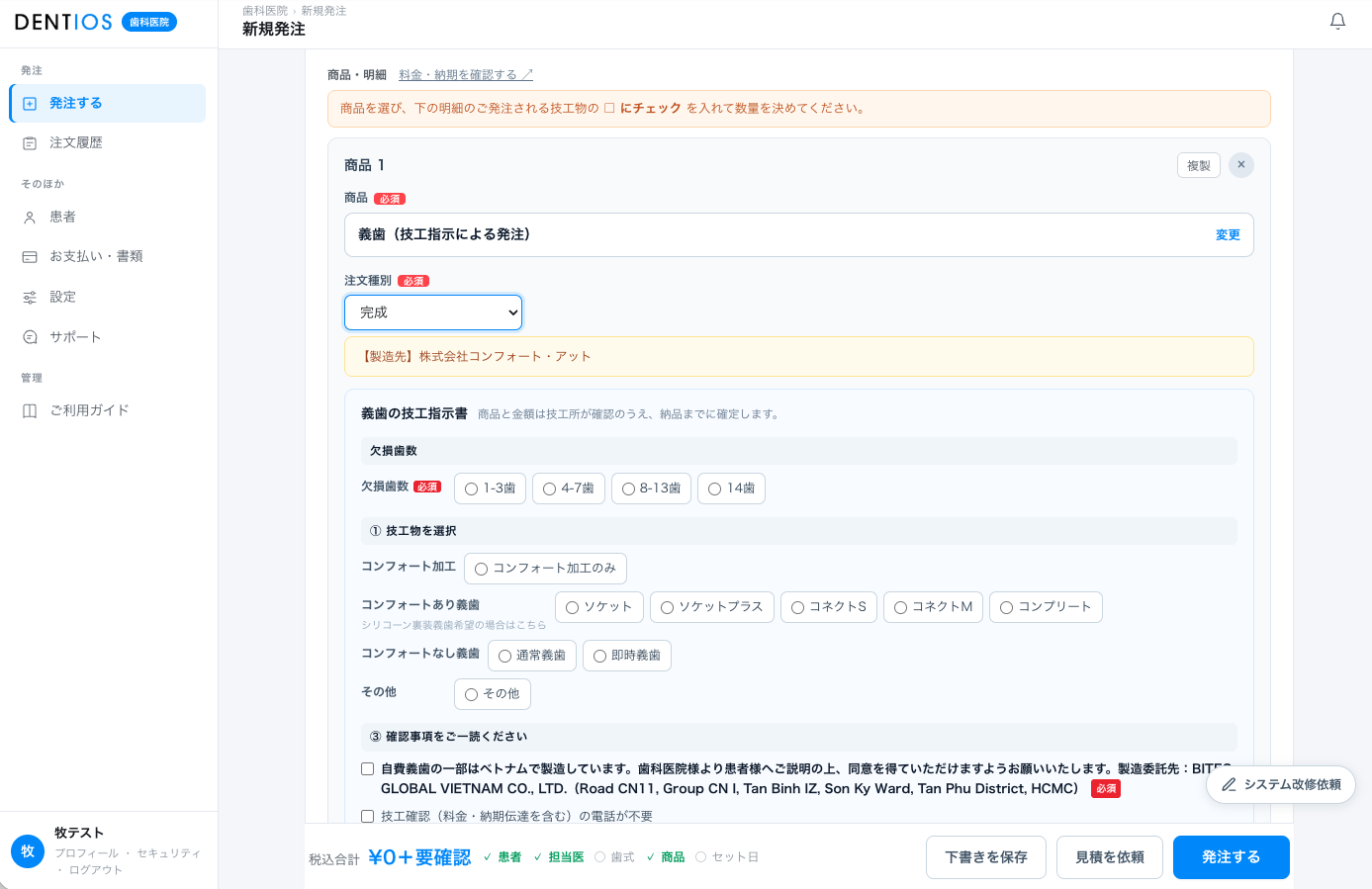Select 14歯 for 欠損歯数
The image size is (1372, 889).
point(731,489)
